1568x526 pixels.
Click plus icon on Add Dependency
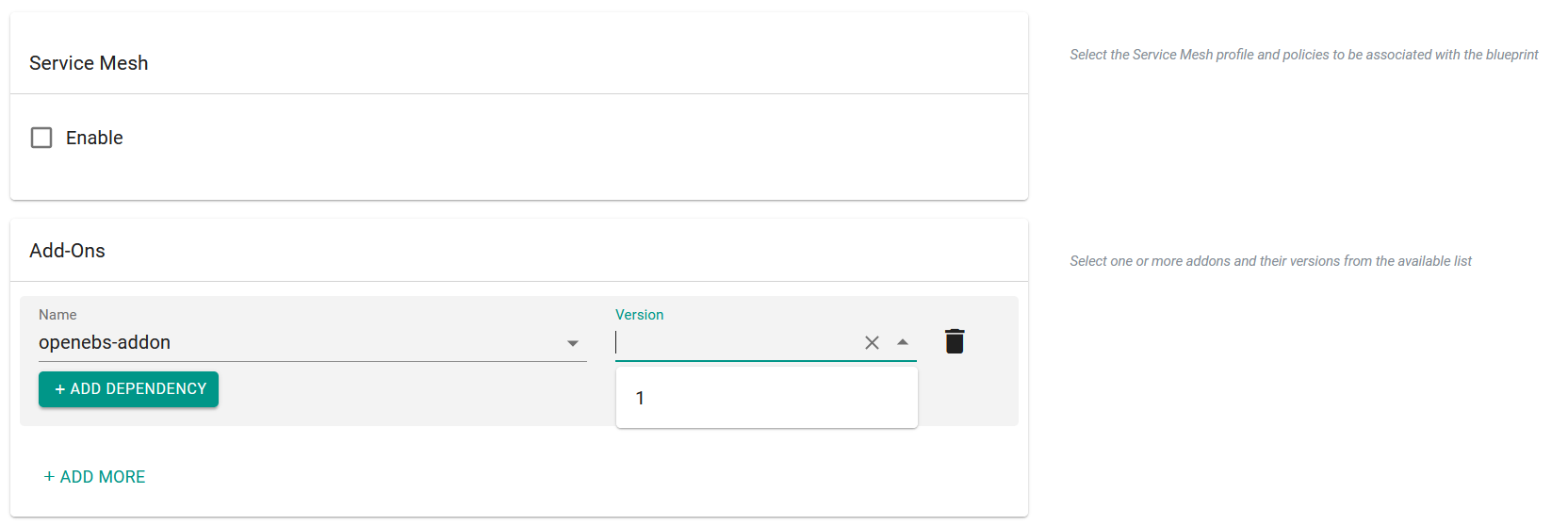[x=60, y=389]
